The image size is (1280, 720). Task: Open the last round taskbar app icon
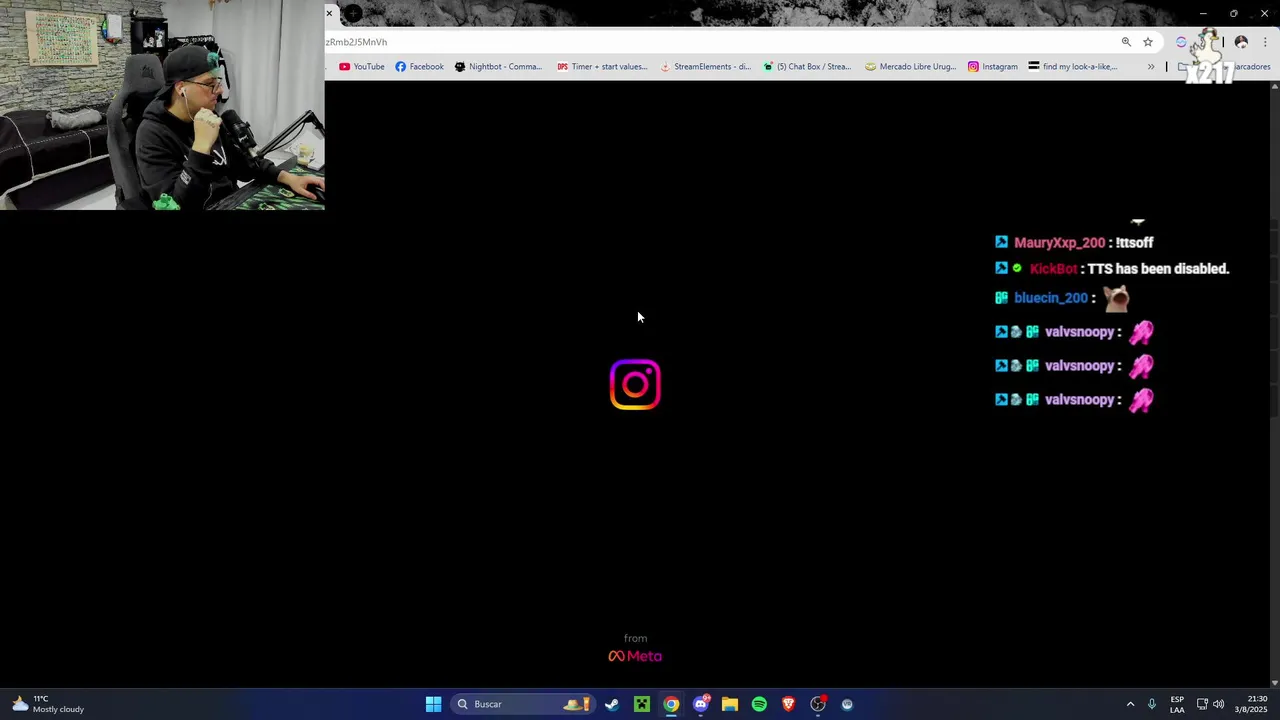pos(847,704)
